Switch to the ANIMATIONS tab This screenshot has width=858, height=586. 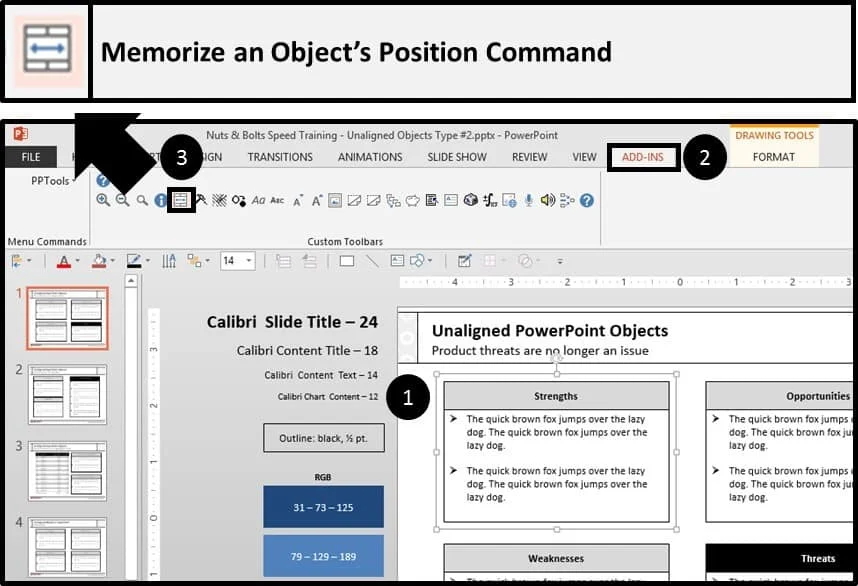[370, 157]
